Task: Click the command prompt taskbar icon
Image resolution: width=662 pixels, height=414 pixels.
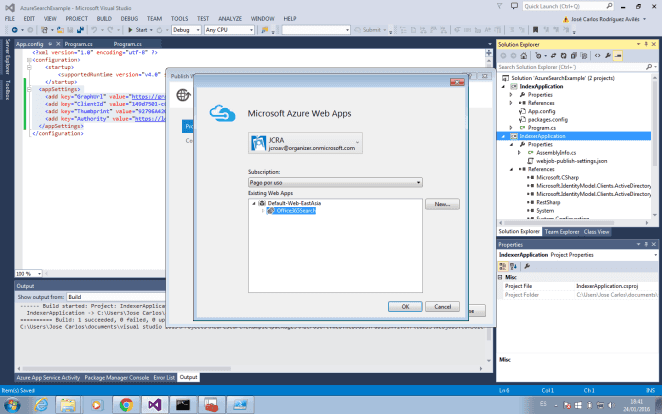Action: point(183,405)
